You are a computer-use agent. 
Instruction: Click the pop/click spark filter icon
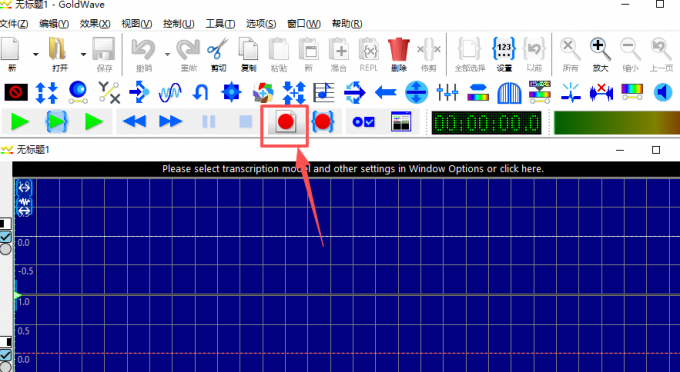[570, 92]
